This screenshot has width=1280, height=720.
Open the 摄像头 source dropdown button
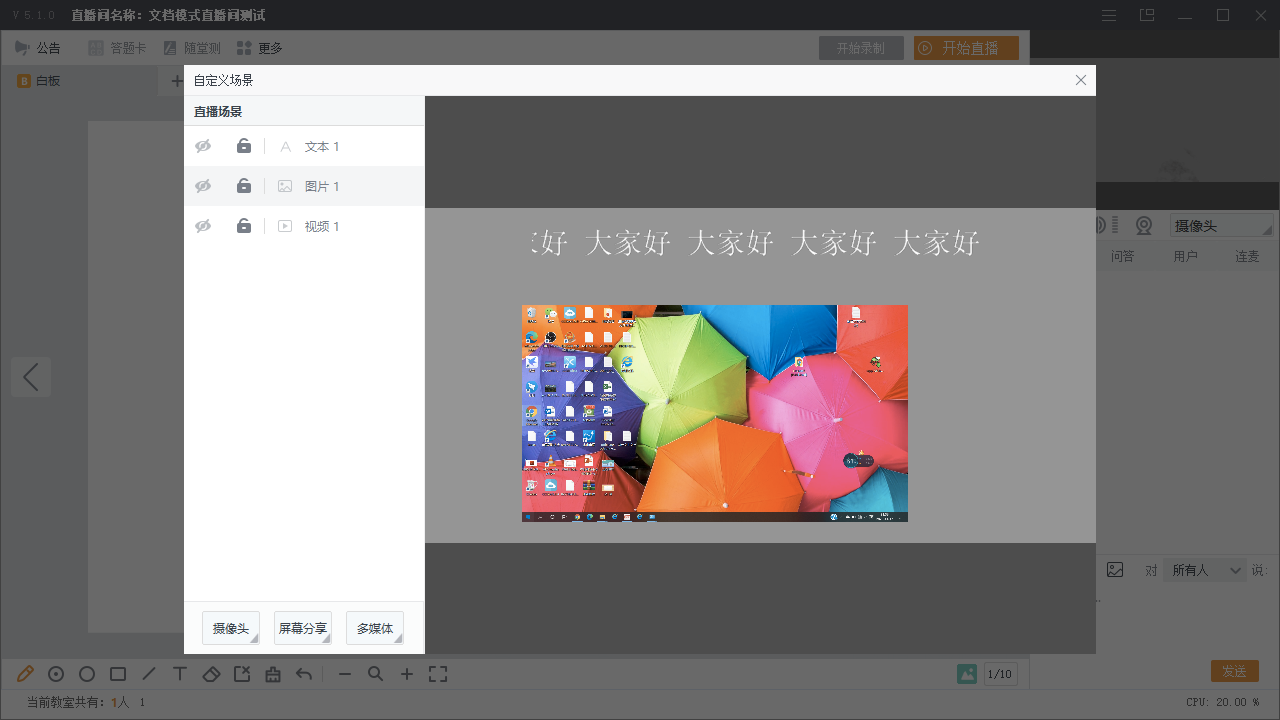point(231,628)
